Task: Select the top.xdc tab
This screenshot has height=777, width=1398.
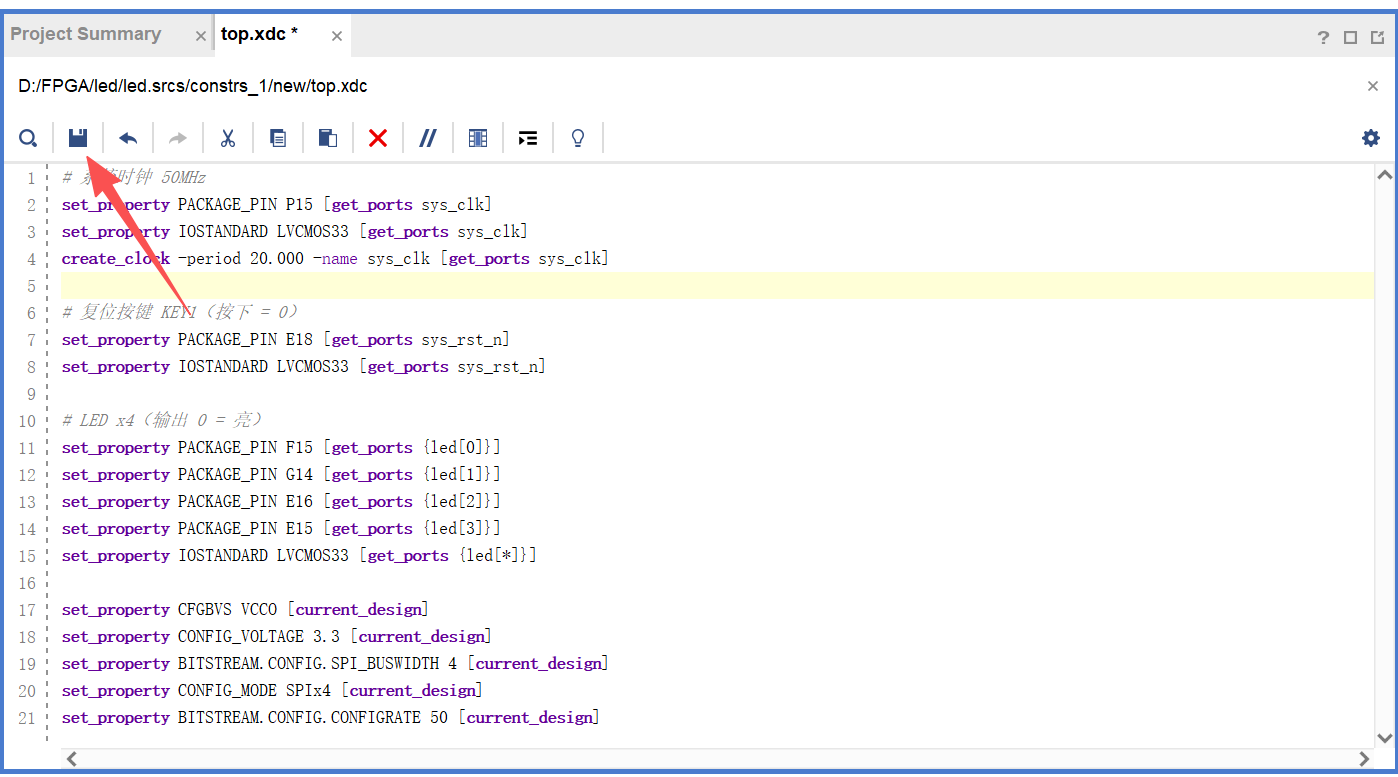Action: click(260, 35)
